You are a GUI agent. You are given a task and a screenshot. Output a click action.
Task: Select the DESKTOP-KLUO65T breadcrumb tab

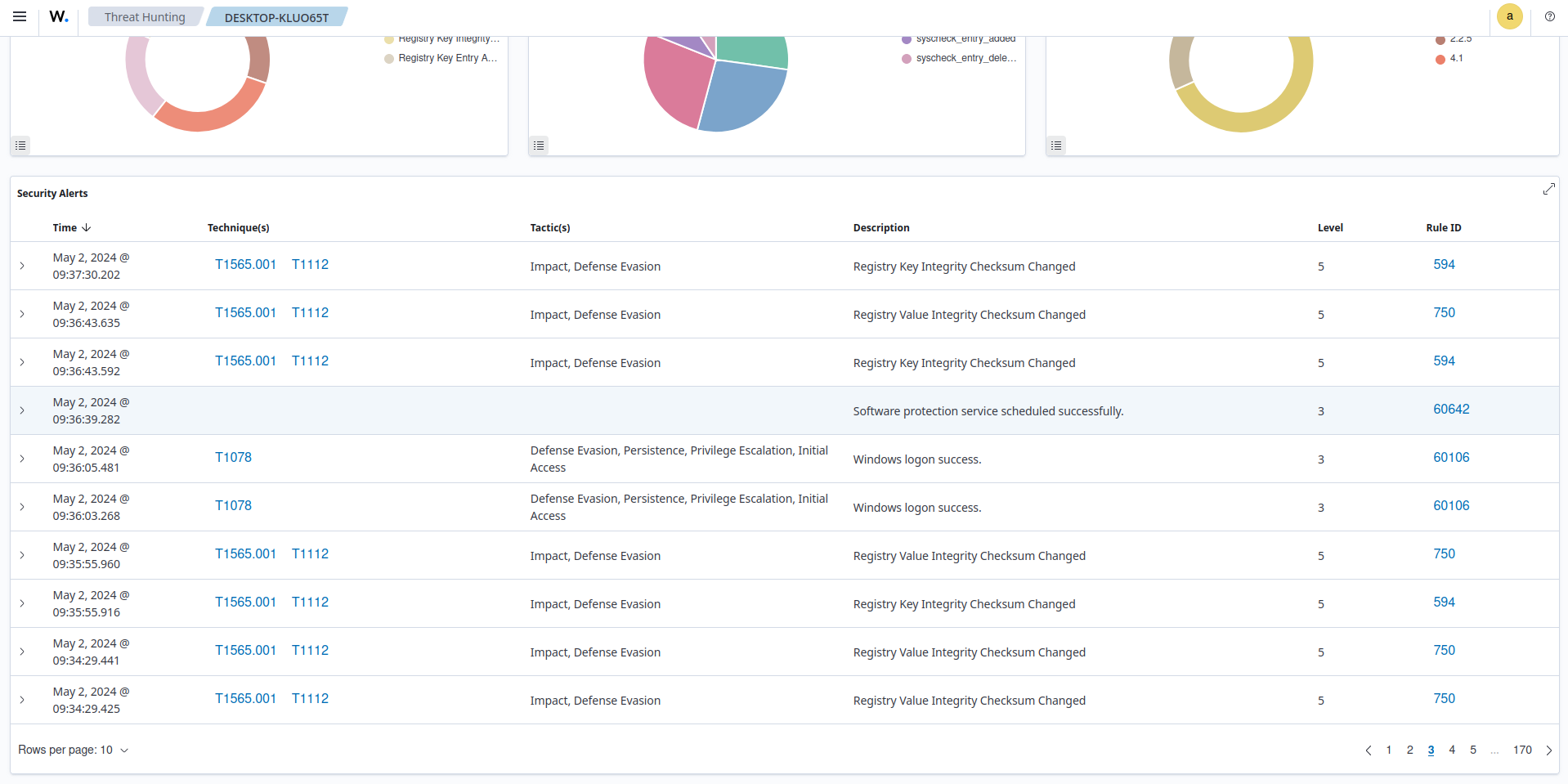[x=276, y=17]
